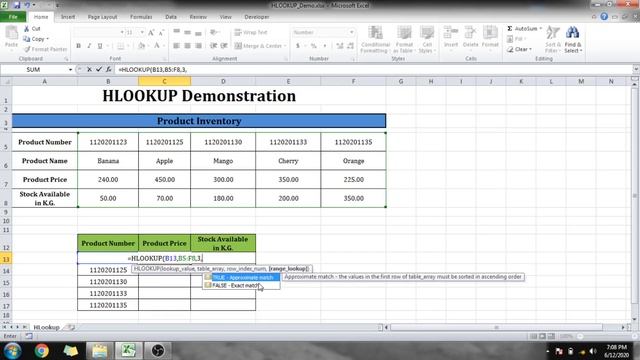Viewport: 640px width, 360px height.
Task: Increase font size with the grow-font icon
Action: [151, 32]
